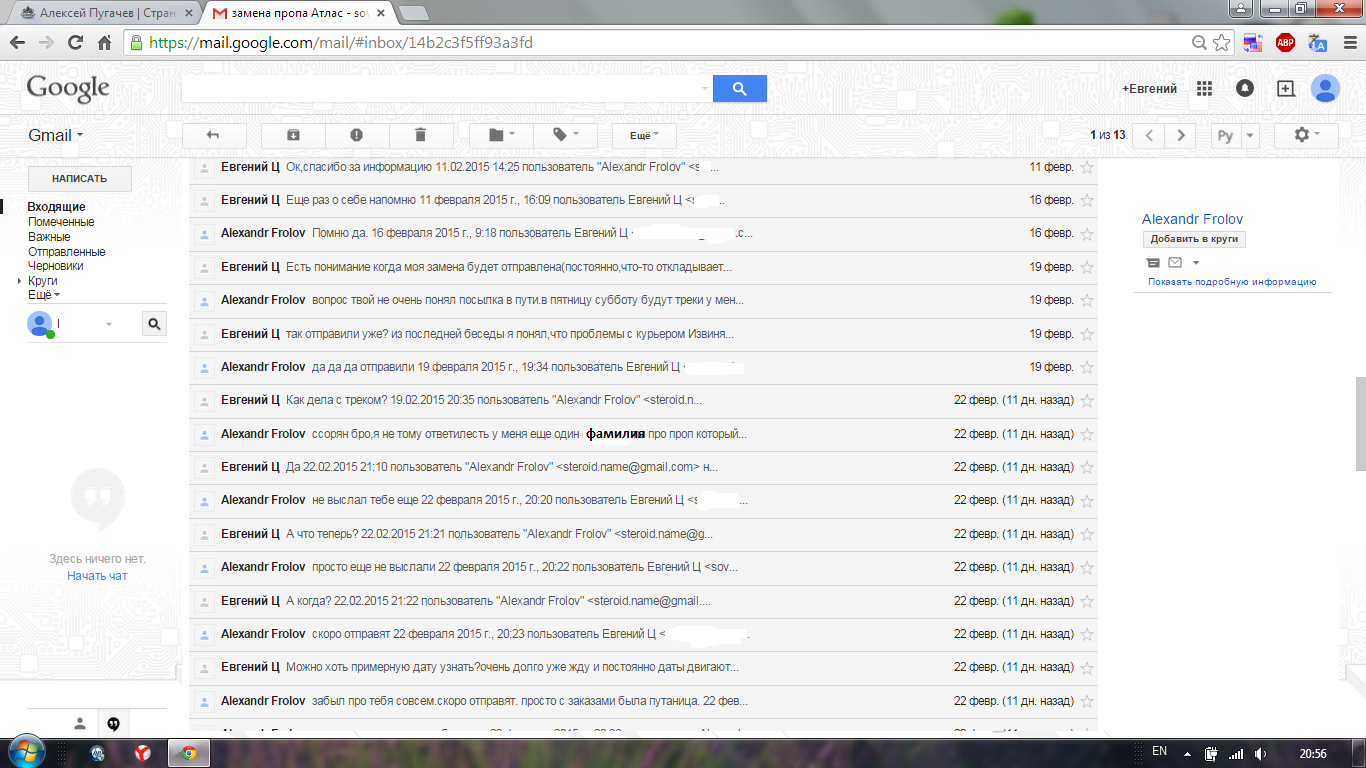The height and width of the screenshot is (768, 1366).
Task: Star the first 16 февр. message
Action: click(x=1087, y=200)
